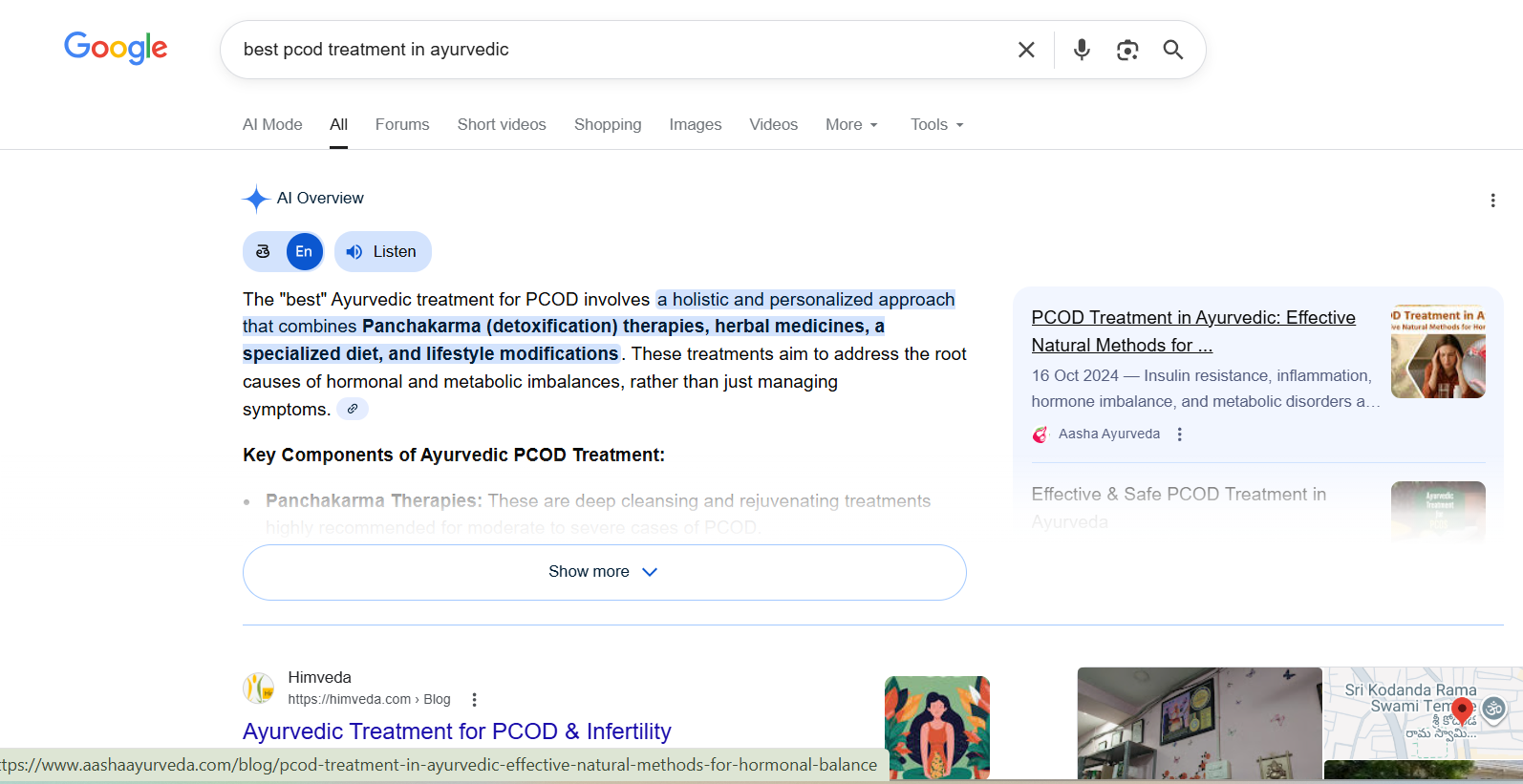Click second source card thumbnail
The width and height of the screenshot is (1523, 784).
[x=1438, y=512]
